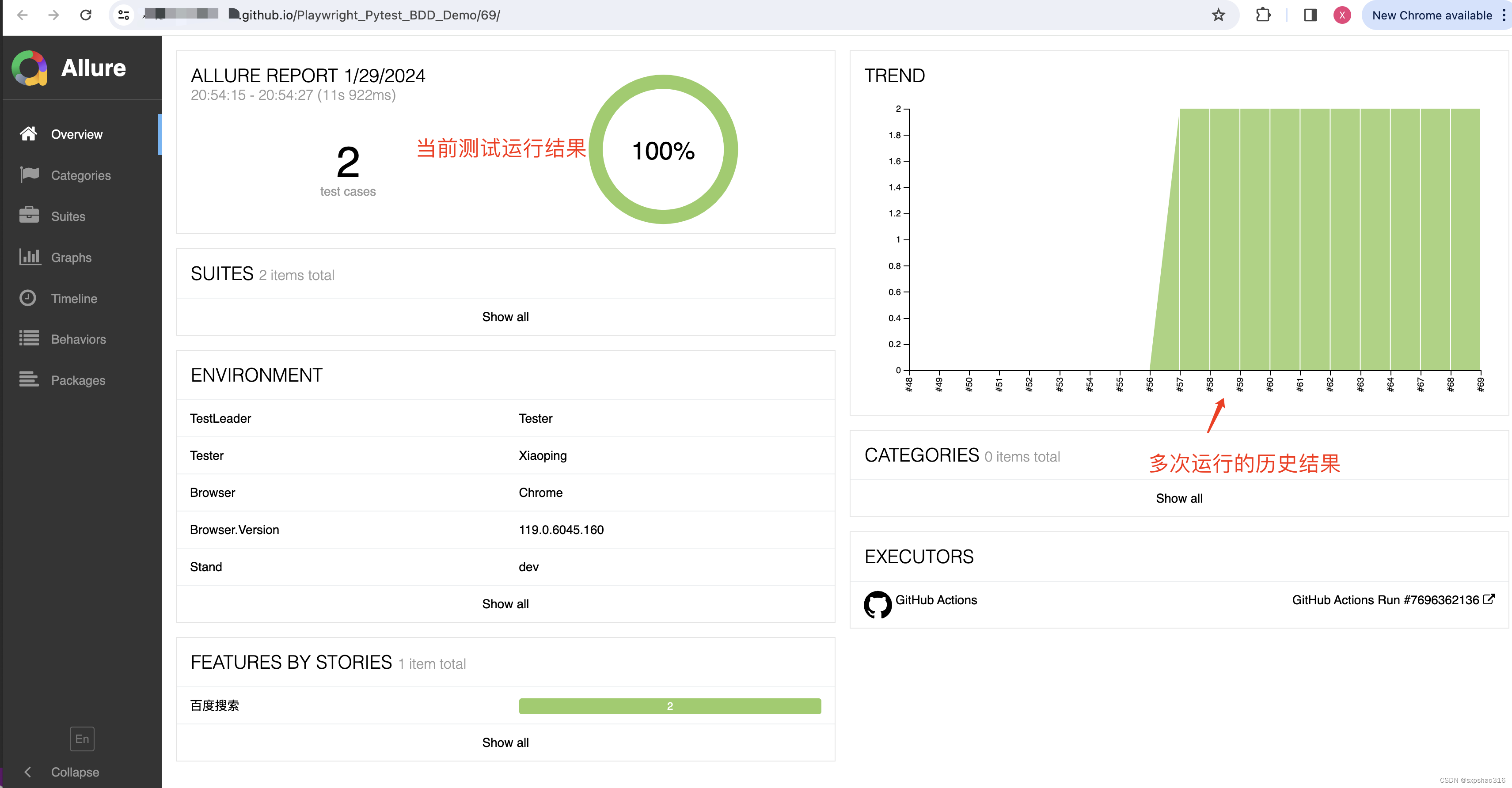Click the Categories flag icon
The height and width of the screenshot is (788, 1512).
(x=29, y=175)
